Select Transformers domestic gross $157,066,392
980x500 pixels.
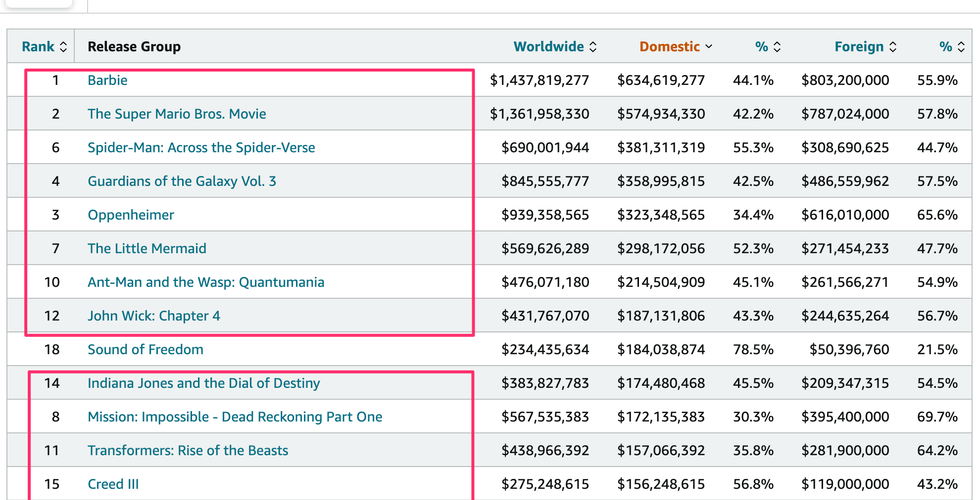click(x=661, y=451)
